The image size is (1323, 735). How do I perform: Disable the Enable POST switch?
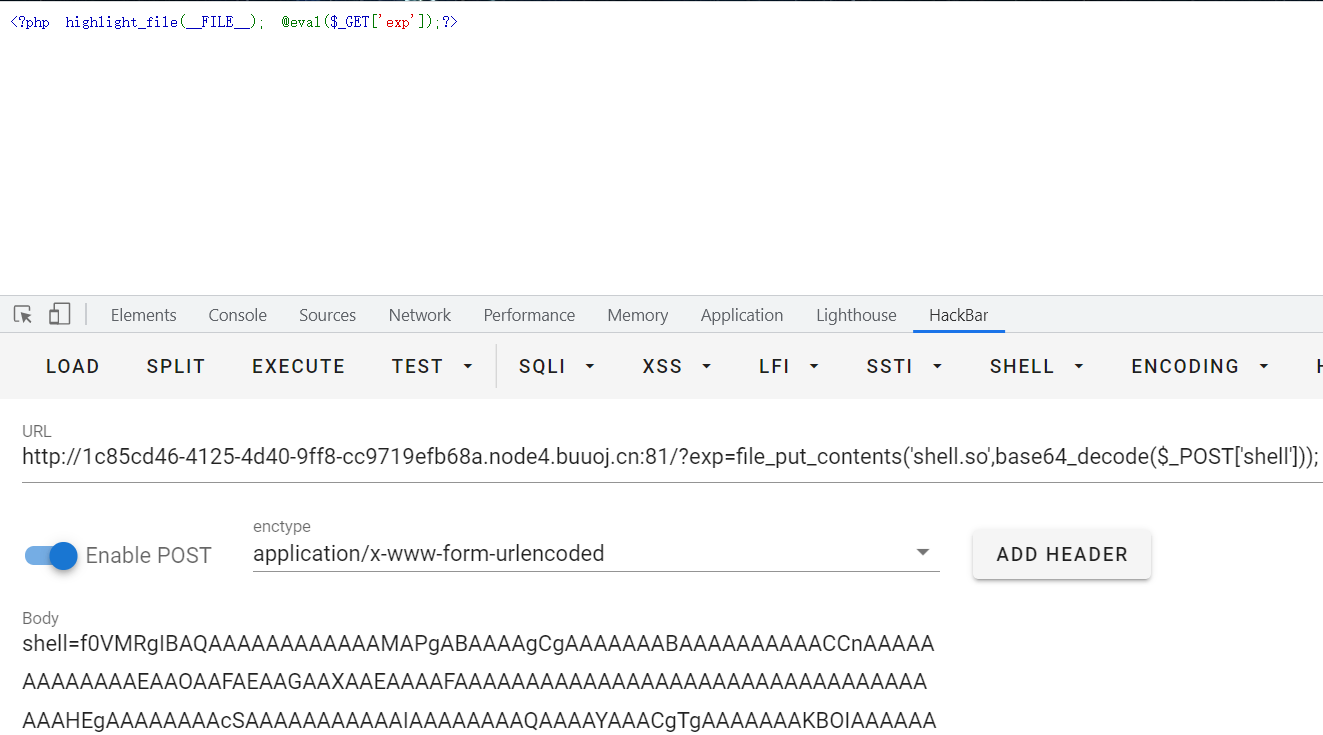tap(51, 555)
